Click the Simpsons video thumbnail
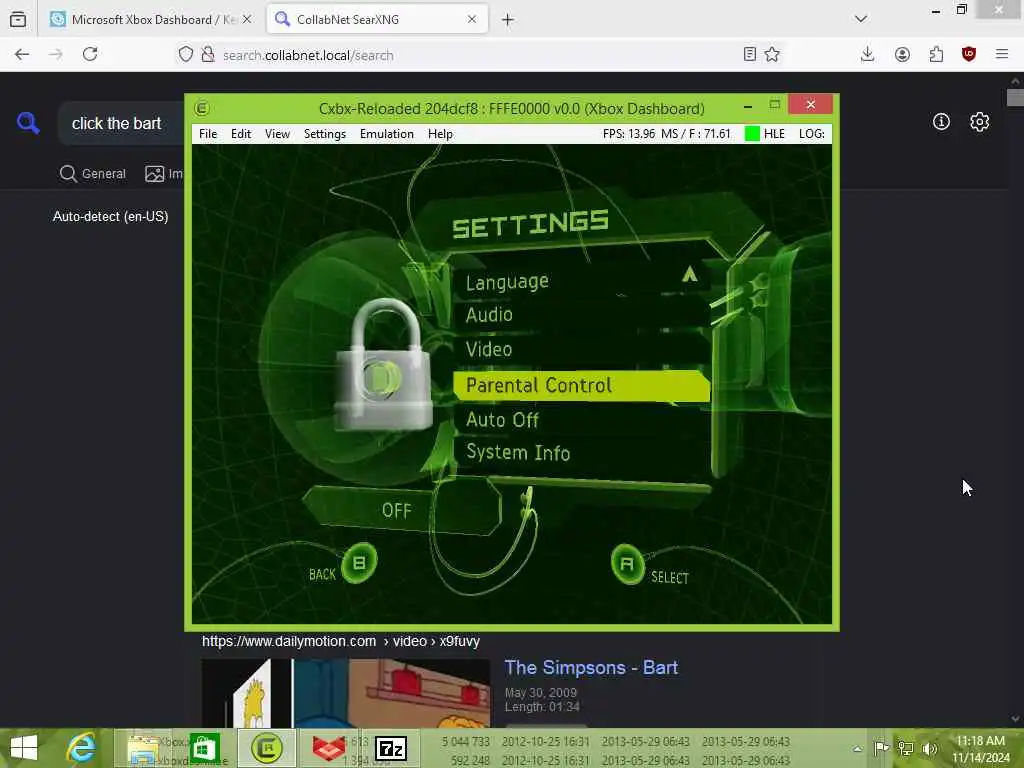 [345, 693]
